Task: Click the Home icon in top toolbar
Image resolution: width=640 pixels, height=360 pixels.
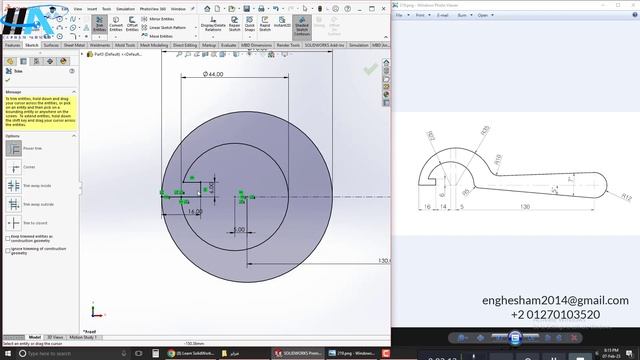Action: pos(207,9)
